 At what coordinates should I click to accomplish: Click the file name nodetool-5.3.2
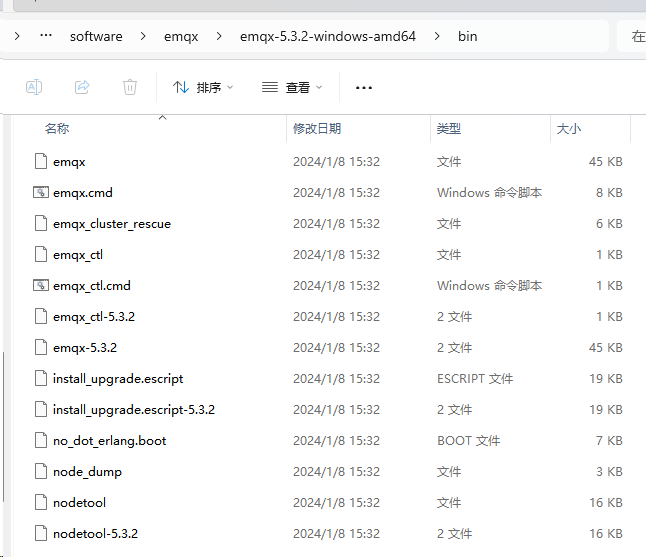coord(96,534)
